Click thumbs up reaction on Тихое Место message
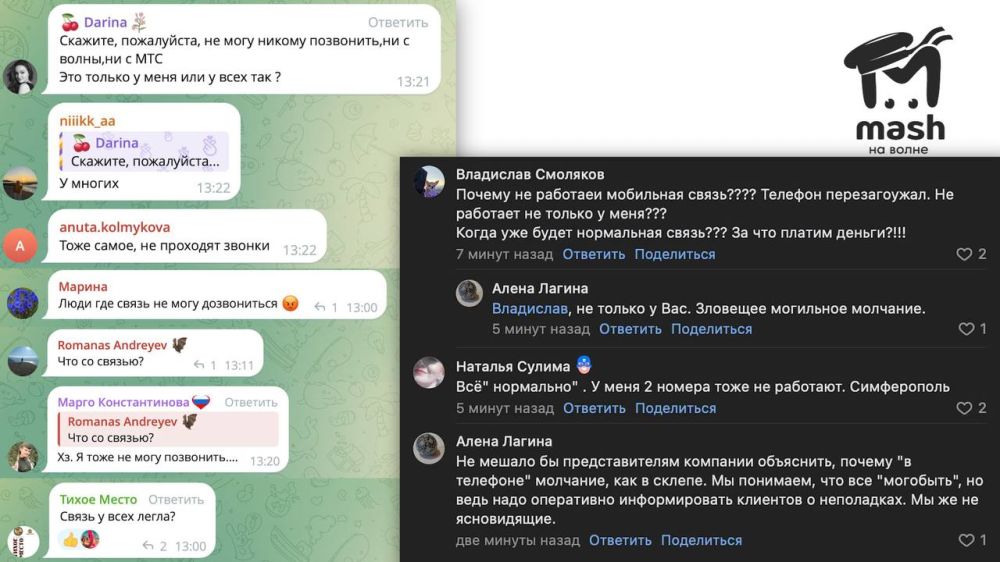Image resolution: width=1000 pixels, height=562 pixels. tap(70, 540)
